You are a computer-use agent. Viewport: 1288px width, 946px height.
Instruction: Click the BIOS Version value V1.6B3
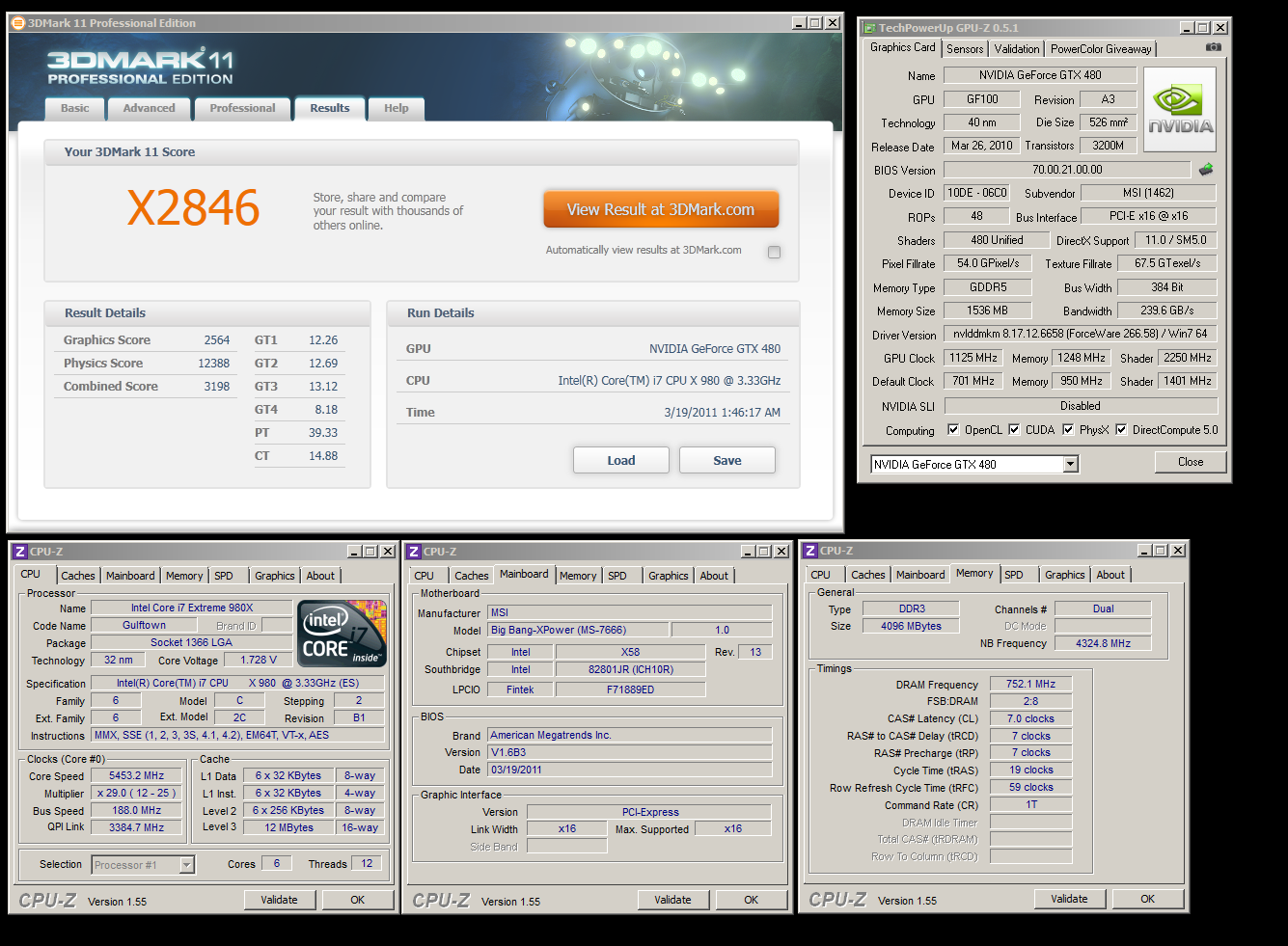pyautogui.click(x=630, y=752)
